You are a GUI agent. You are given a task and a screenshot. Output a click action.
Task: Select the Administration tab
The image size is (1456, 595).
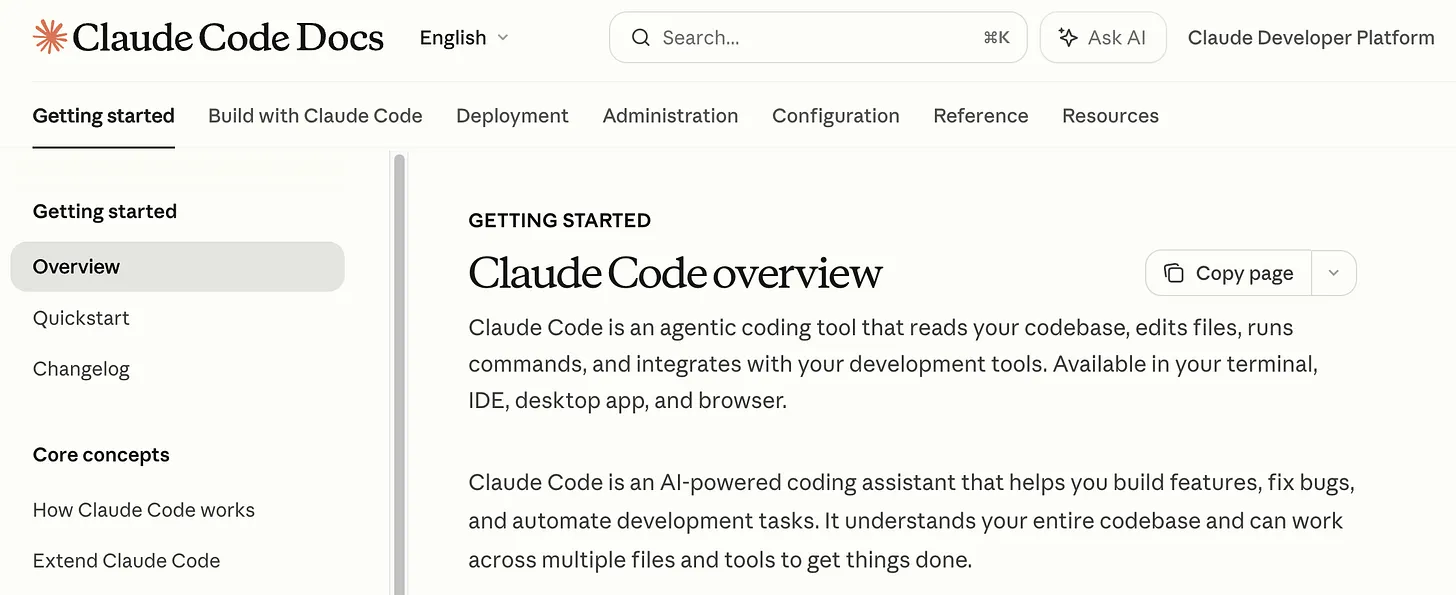[x=670, y=116]
